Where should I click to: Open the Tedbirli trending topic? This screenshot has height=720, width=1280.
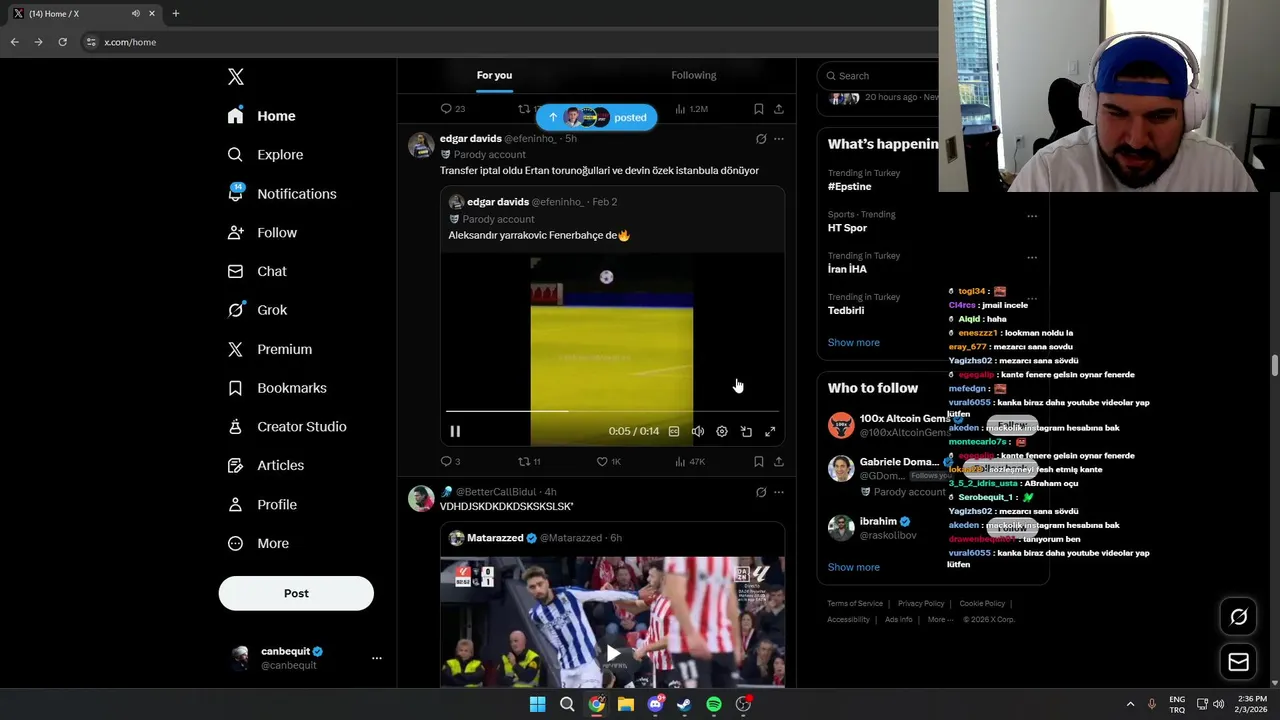846,310
